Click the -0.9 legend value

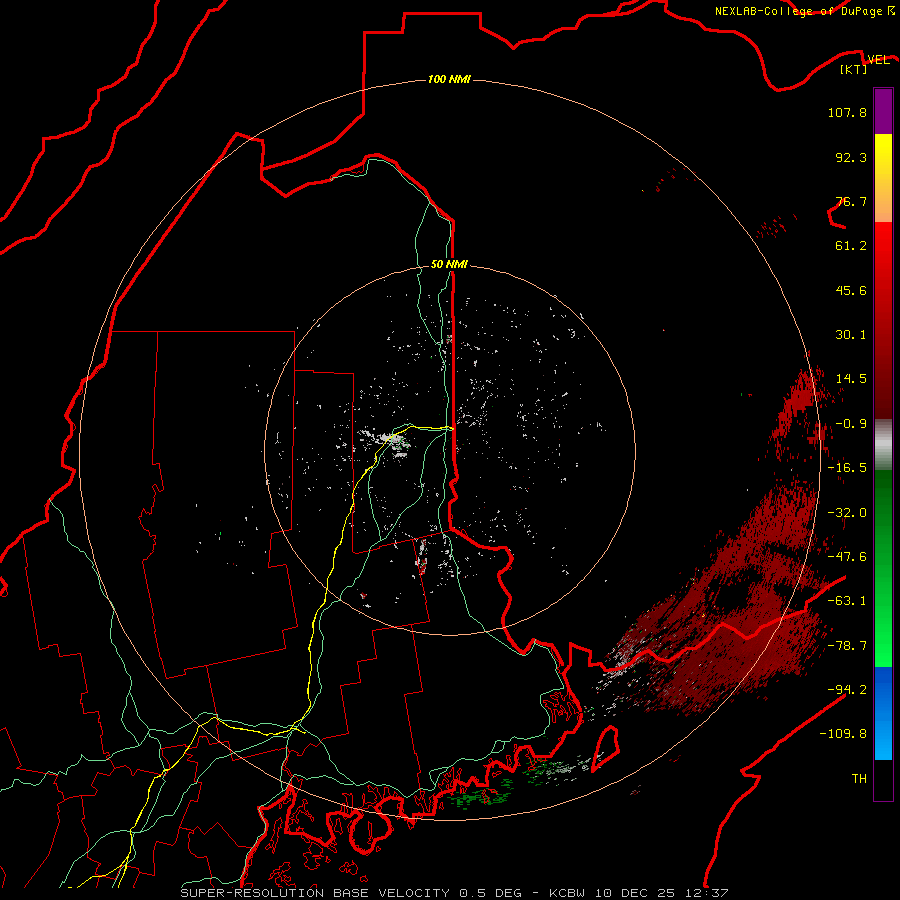[851, 424]
